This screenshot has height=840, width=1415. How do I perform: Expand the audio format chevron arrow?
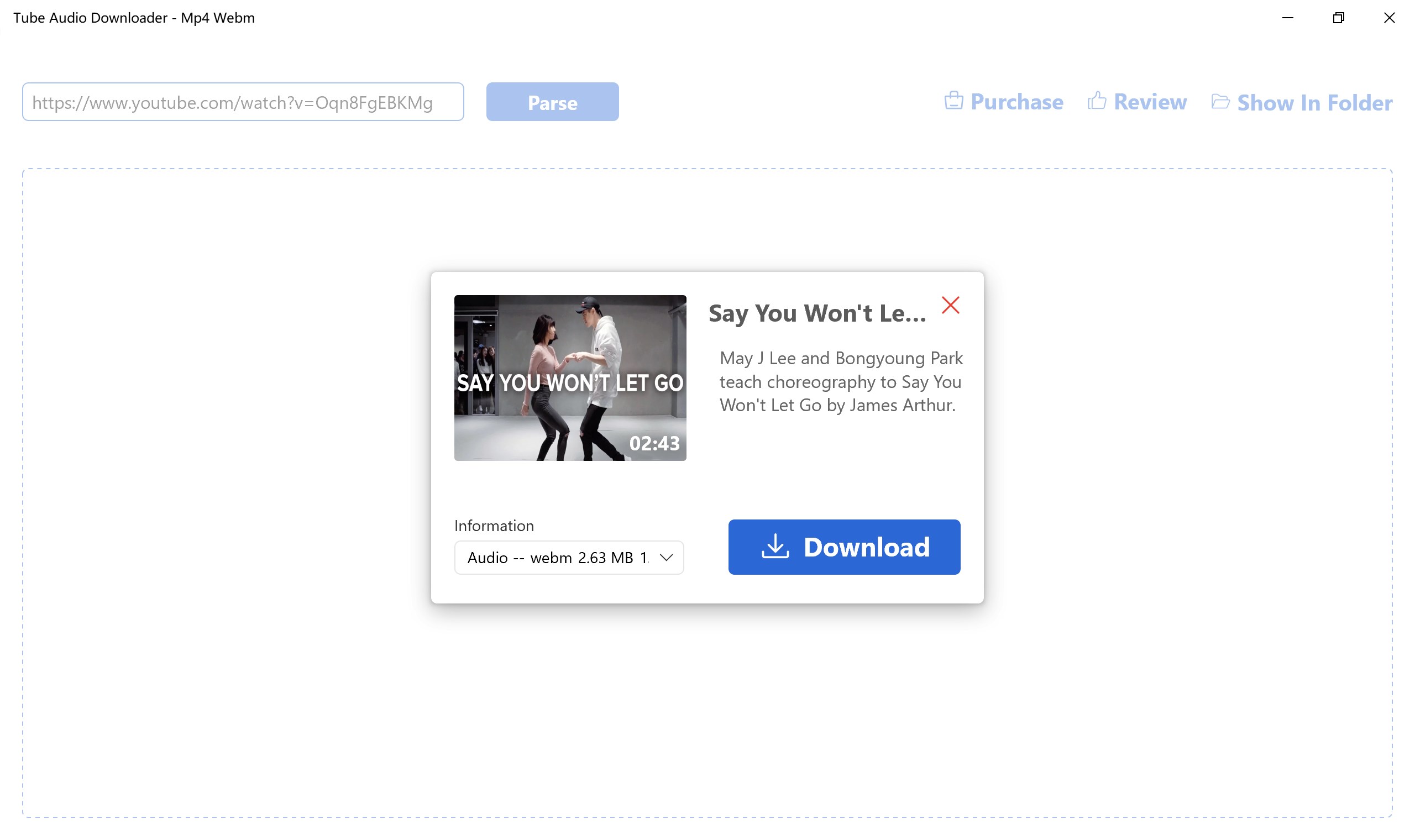click(666, 558)
